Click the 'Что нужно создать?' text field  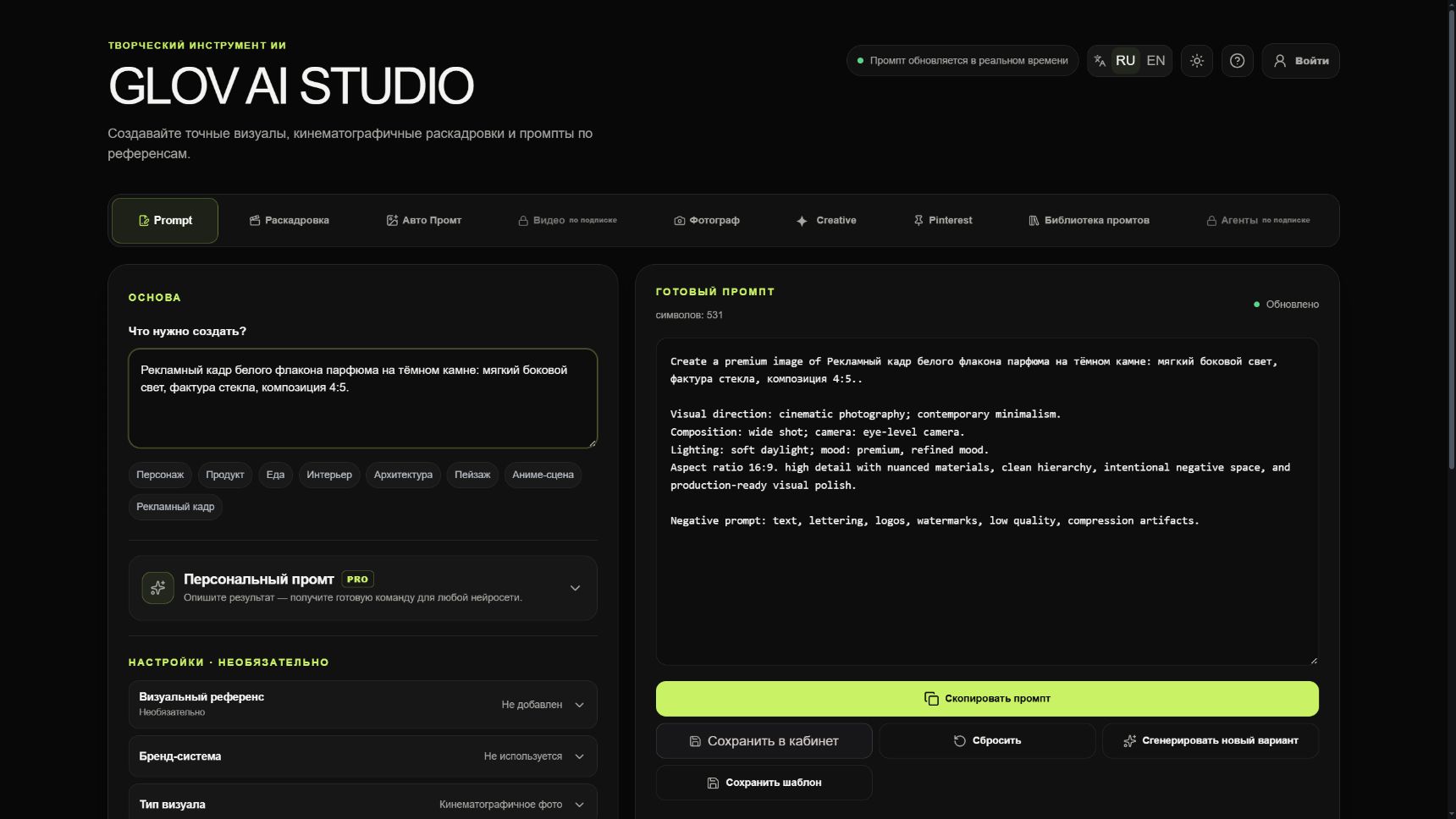click(x=363, y=399)
